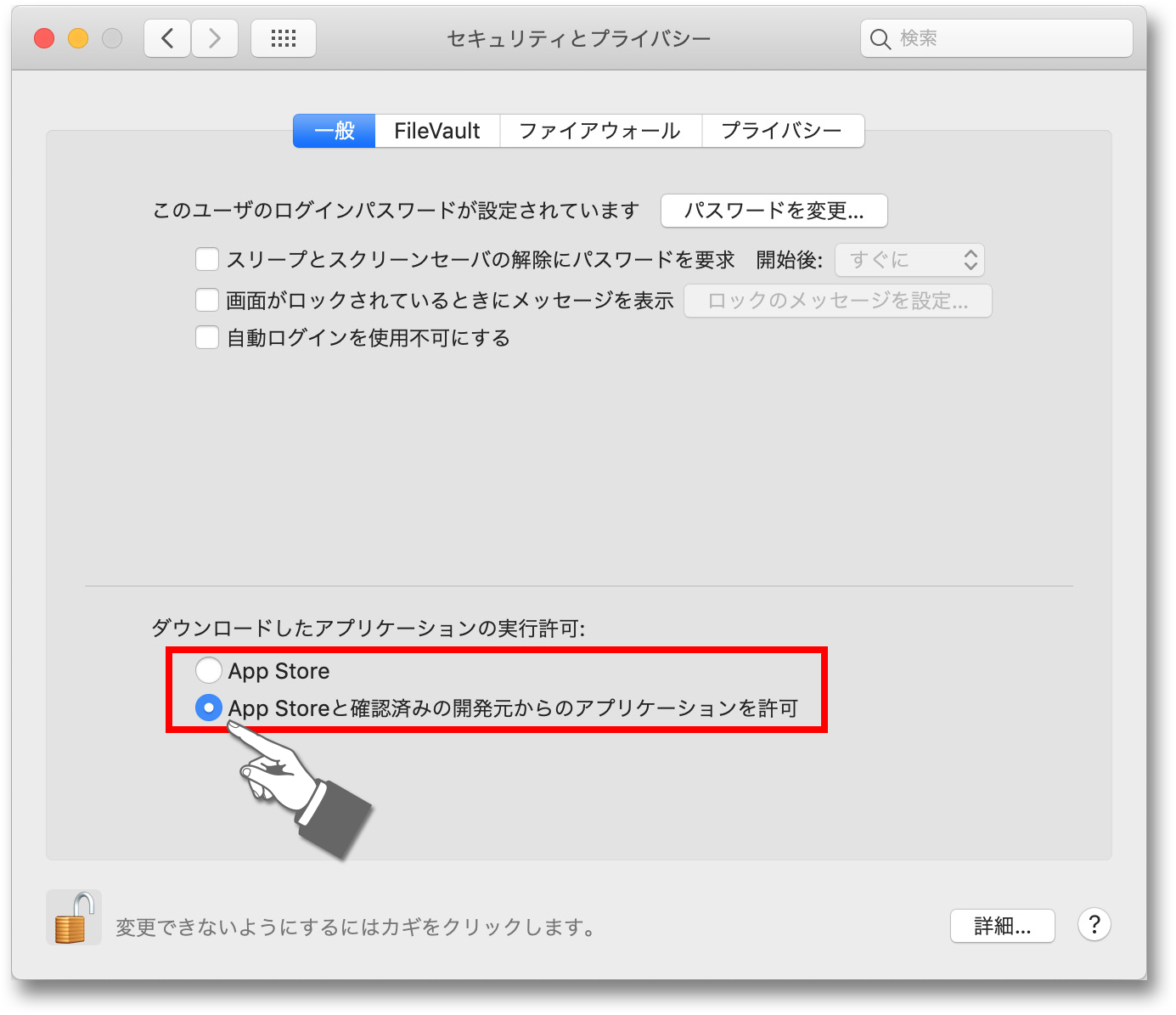The width and height of the screenshot is (1176, 1015).
Task: Check 自動ログインを使用不可にする checkbox
Action: [x=207, y=337]
